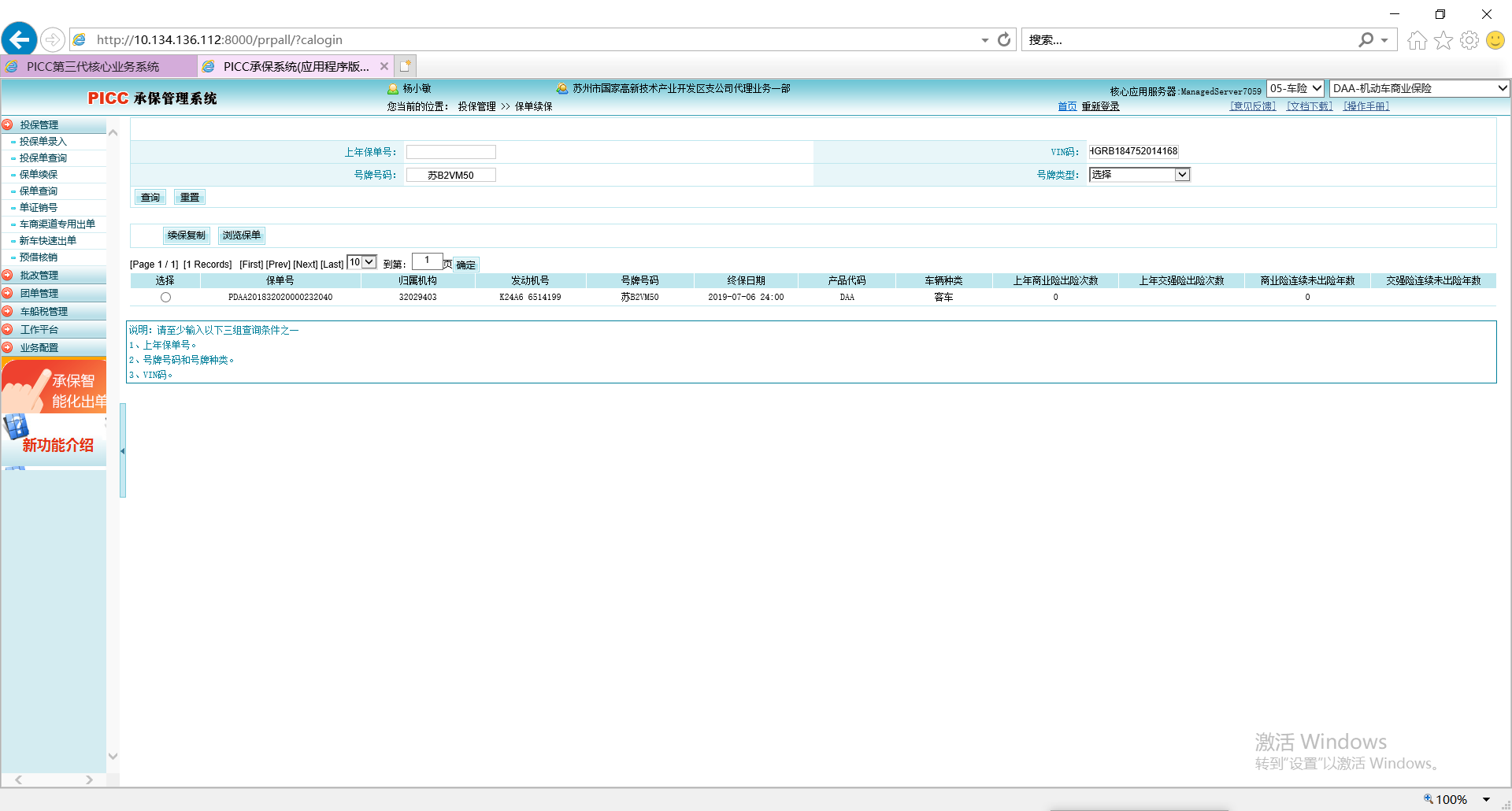Open the favorites star icon

pyautogui.click(x=1443, y=40)
